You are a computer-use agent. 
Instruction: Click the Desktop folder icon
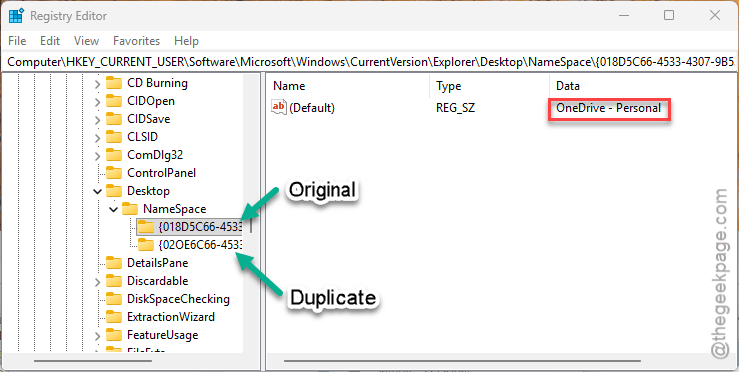pos(114,191)
